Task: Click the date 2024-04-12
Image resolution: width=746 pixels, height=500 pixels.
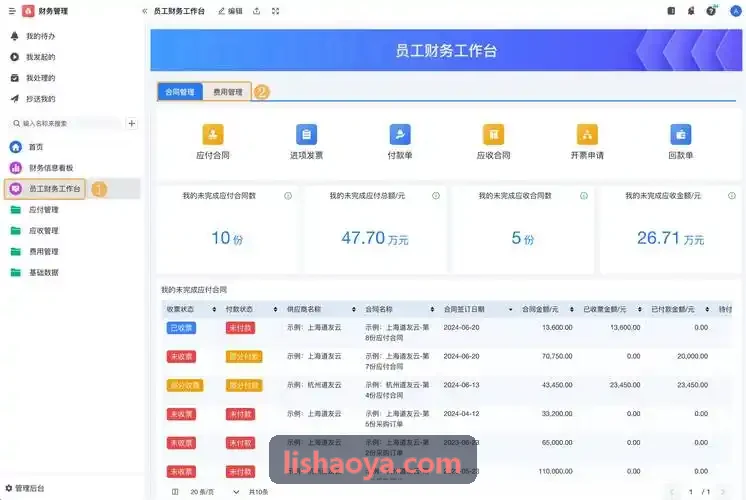Action: (x=461, y=414)
